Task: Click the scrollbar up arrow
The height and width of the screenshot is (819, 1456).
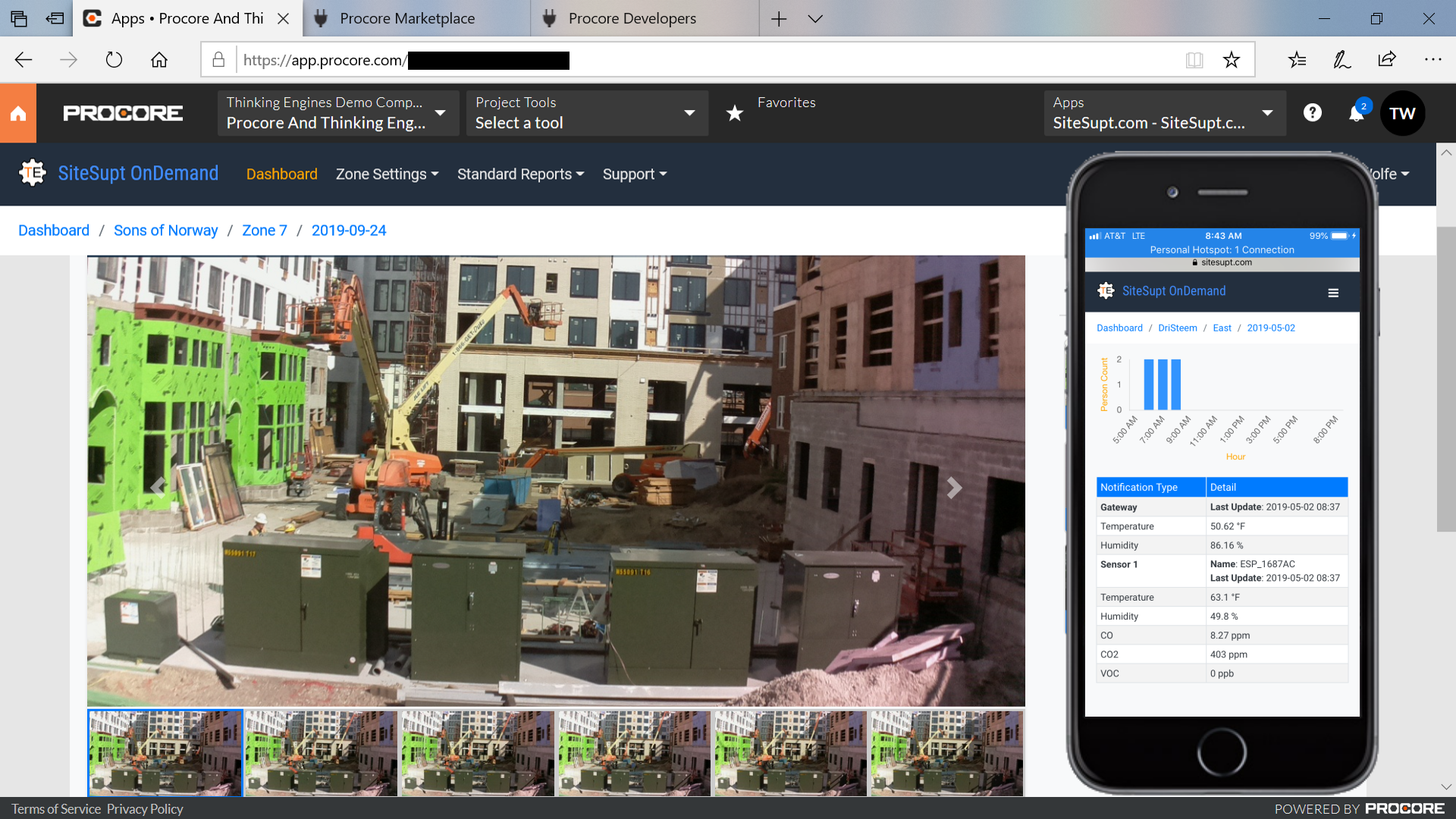Action: point(1446,152)
